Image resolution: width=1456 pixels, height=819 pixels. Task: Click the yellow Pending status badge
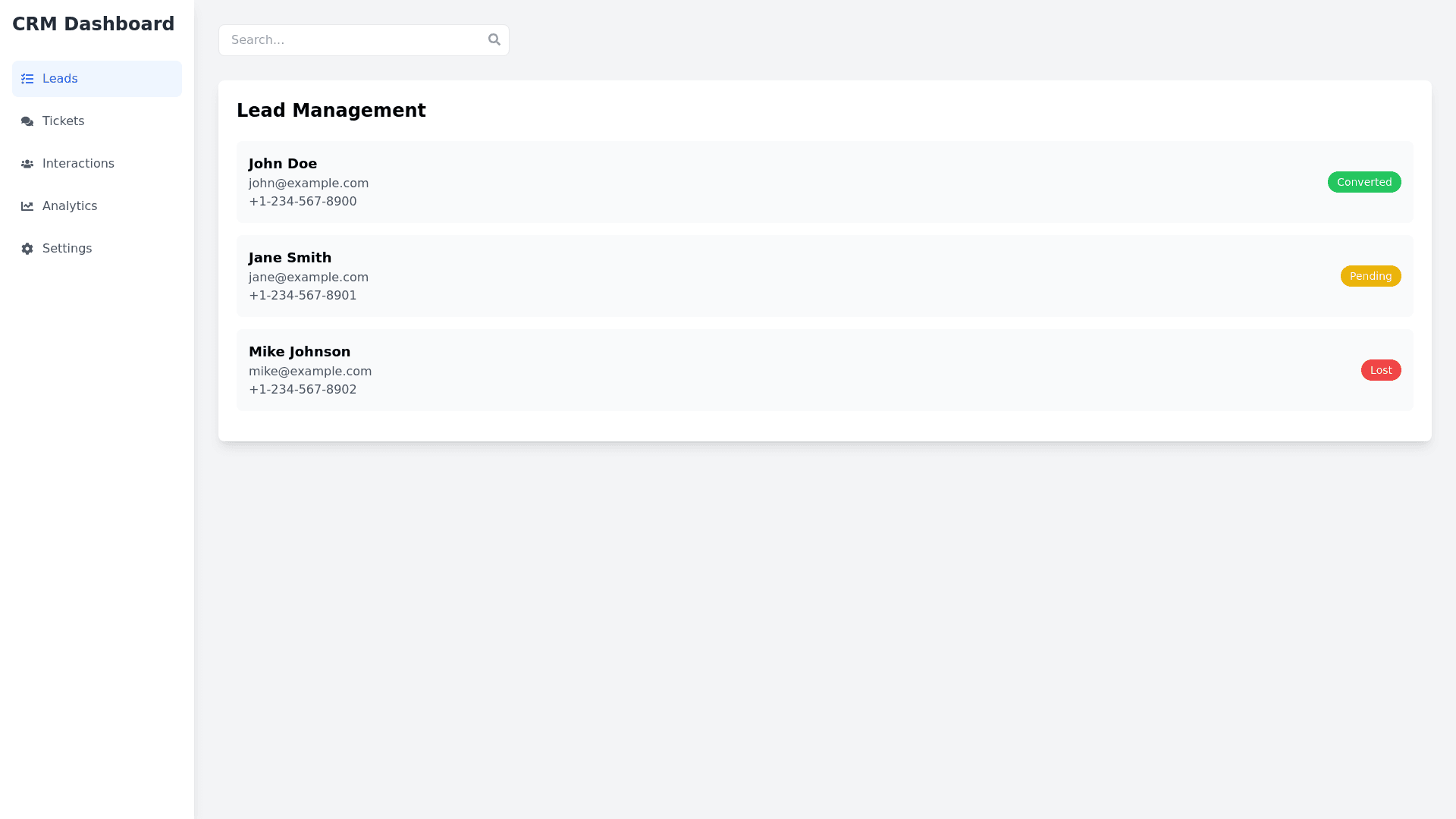pos(1370,276)
